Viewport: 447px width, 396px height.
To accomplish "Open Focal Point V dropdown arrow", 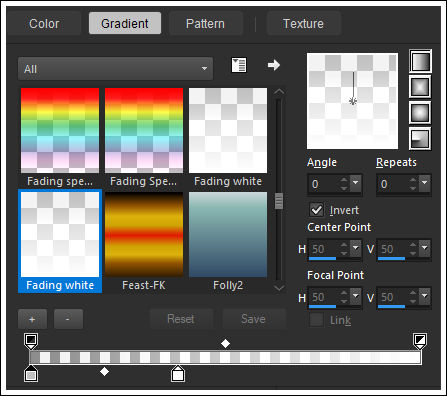I will pos(425,297).
